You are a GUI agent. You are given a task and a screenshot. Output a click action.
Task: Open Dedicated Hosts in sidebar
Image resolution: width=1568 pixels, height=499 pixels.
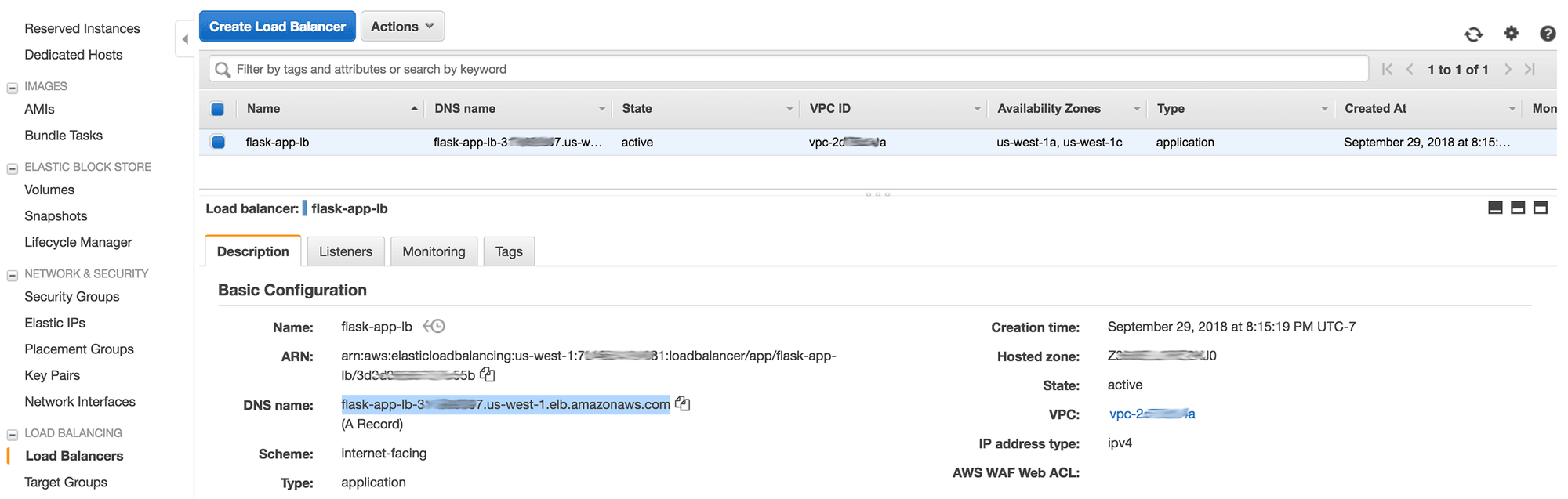74,55
